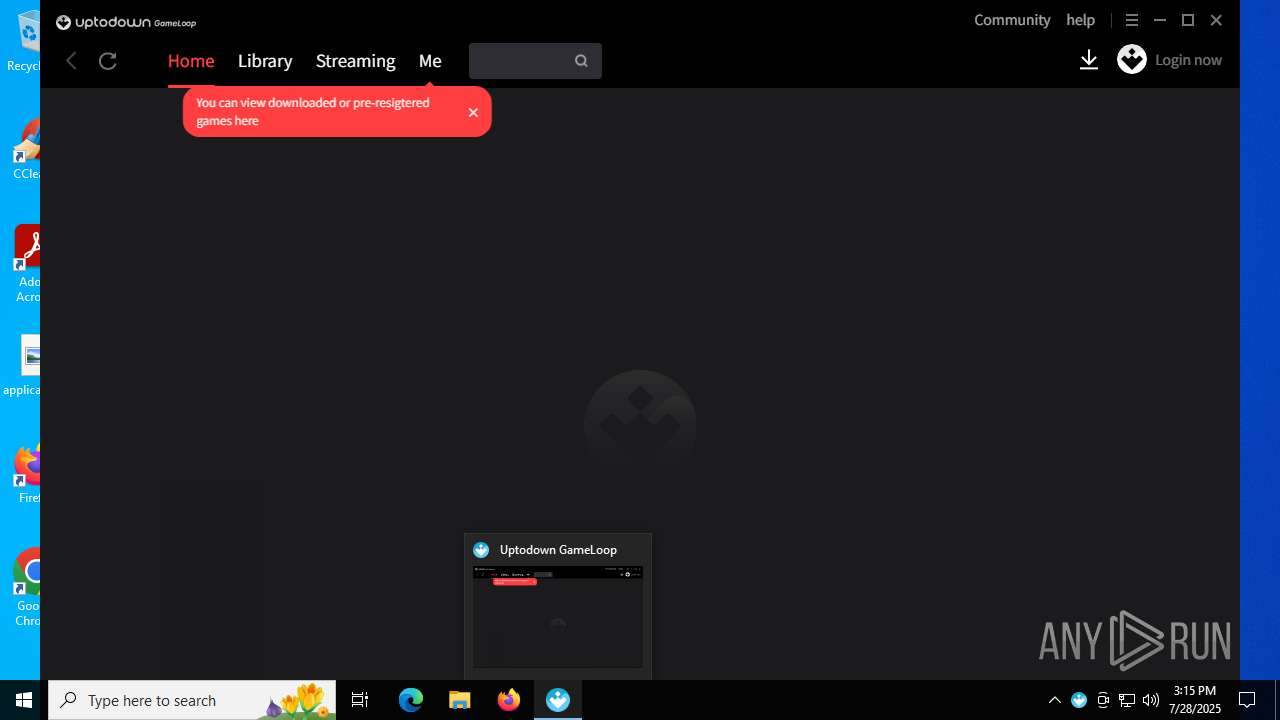Refresh the page with the reload icon
The image size is (1280, 720).
[108, 61]
